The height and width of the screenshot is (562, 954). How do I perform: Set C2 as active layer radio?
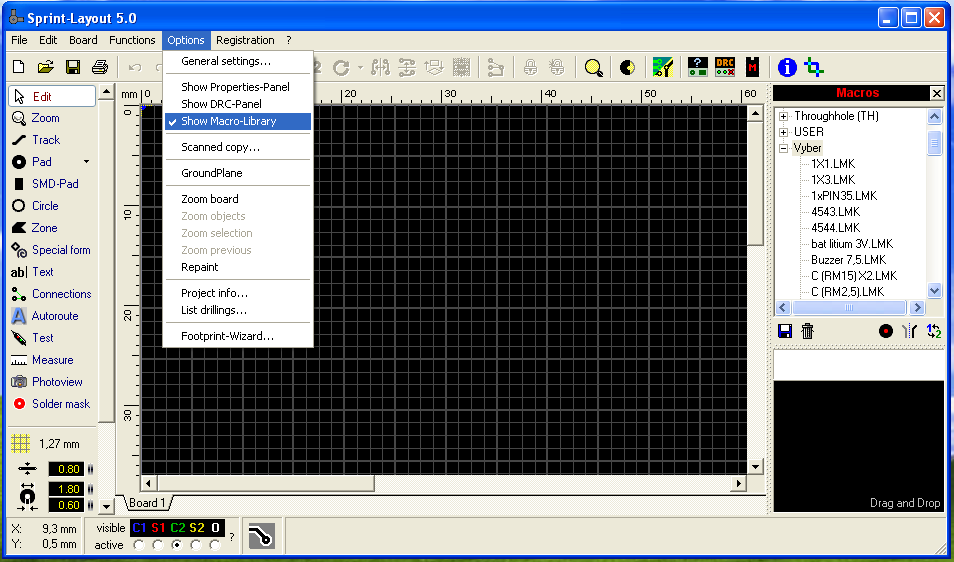pyautogui.click(x=177, y=545)
